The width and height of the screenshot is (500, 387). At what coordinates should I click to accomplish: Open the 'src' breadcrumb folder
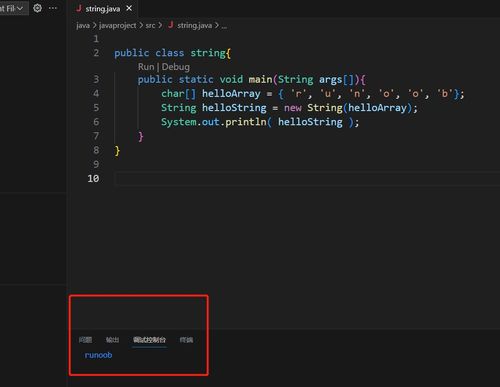coord(150,25)
